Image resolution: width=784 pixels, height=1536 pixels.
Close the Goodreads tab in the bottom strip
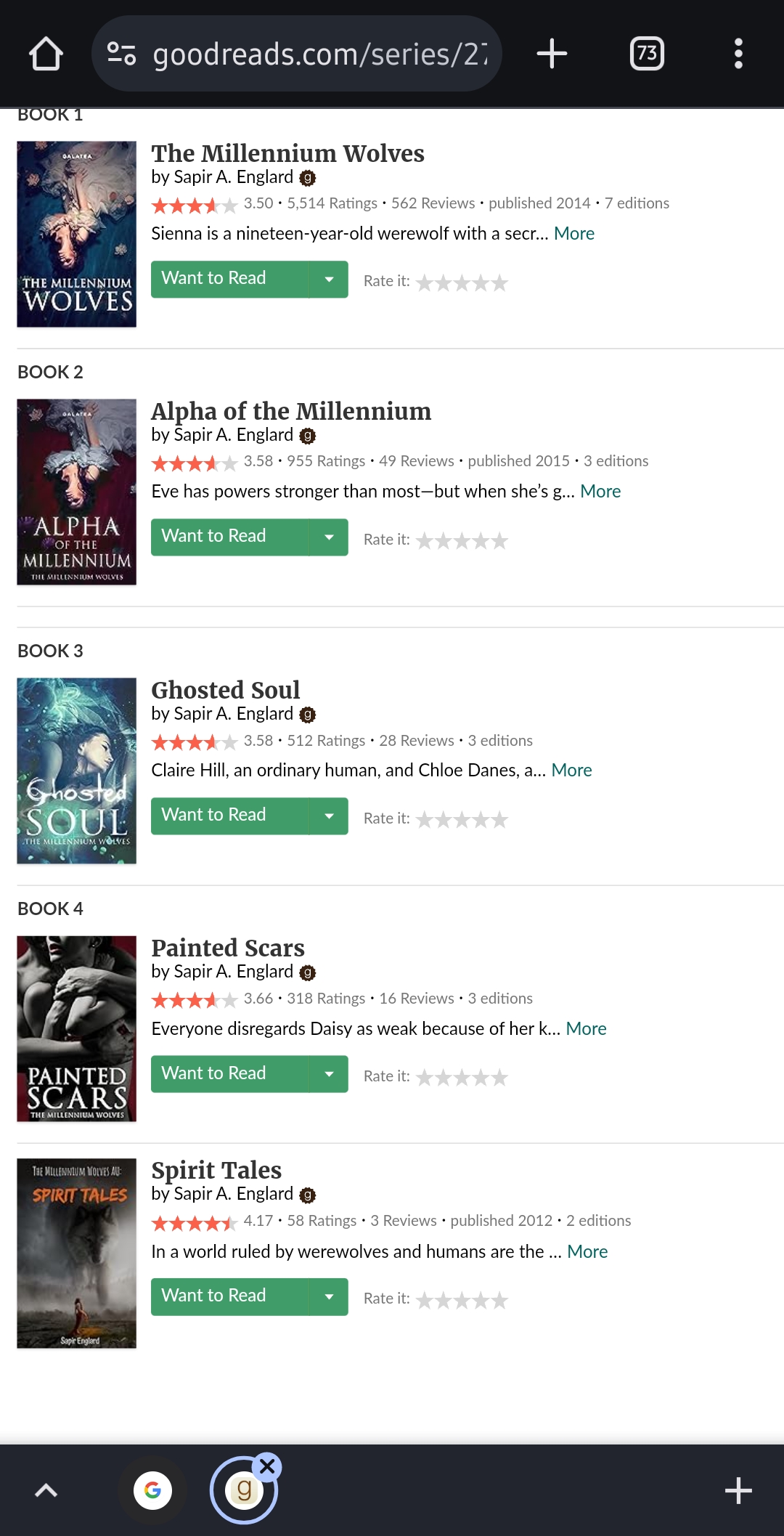point(268,1466)
